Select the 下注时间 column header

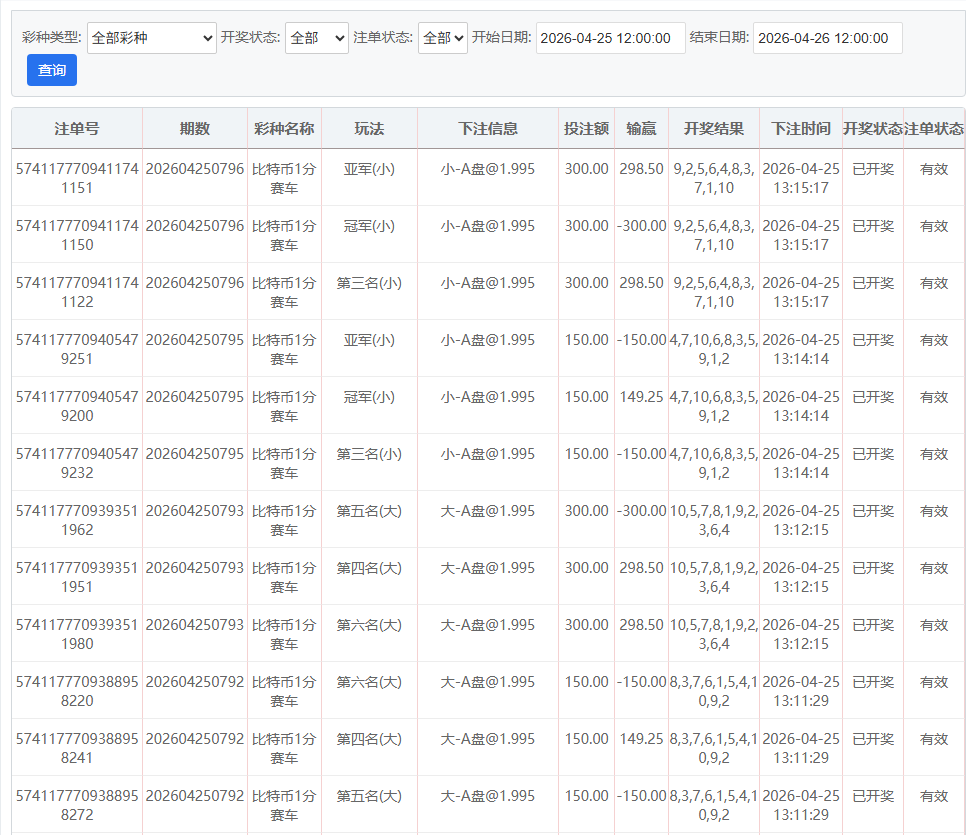coord(801,129)
